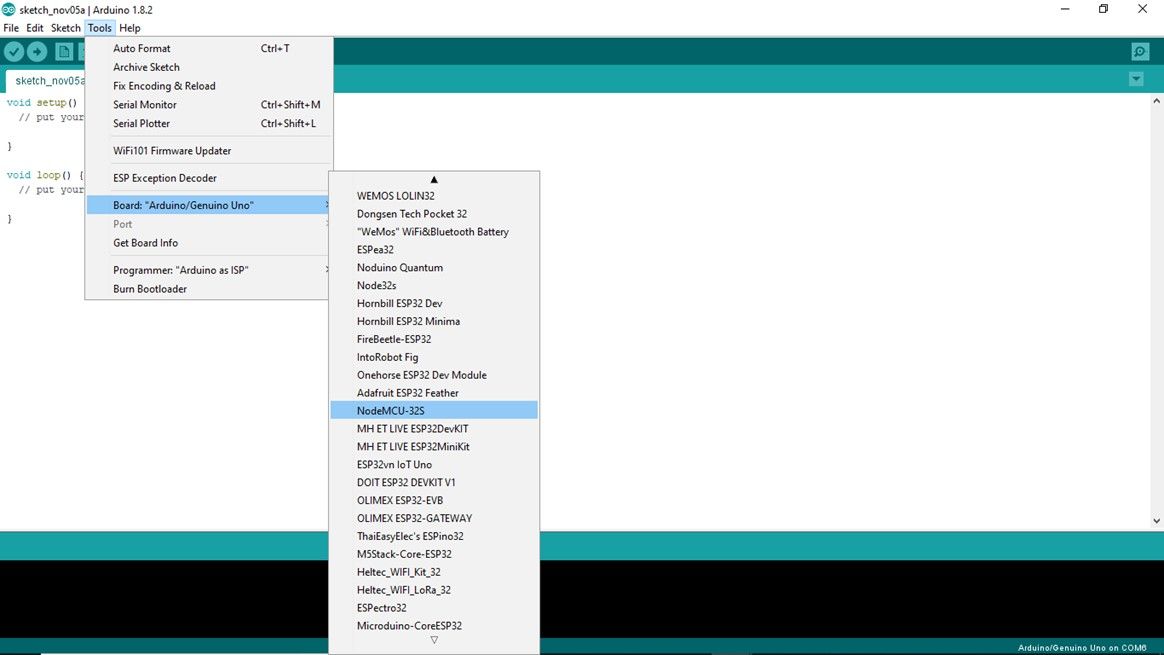This screenshot has width=1164, height=655.
Task: Open the Sketch menu
Action: point(65,27)
